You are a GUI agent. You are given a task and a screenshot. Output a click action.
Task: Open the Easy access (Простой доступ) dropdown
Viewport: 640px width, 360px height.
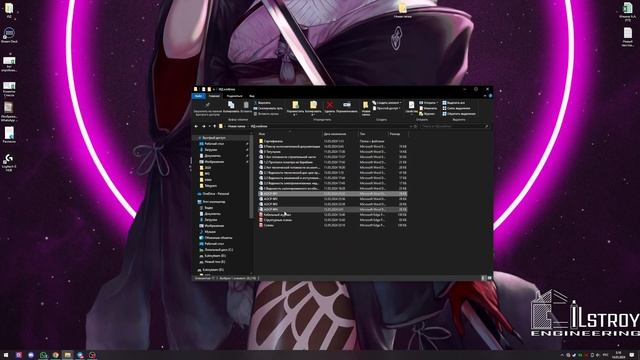pyautogui.click(x=386, y=108)
